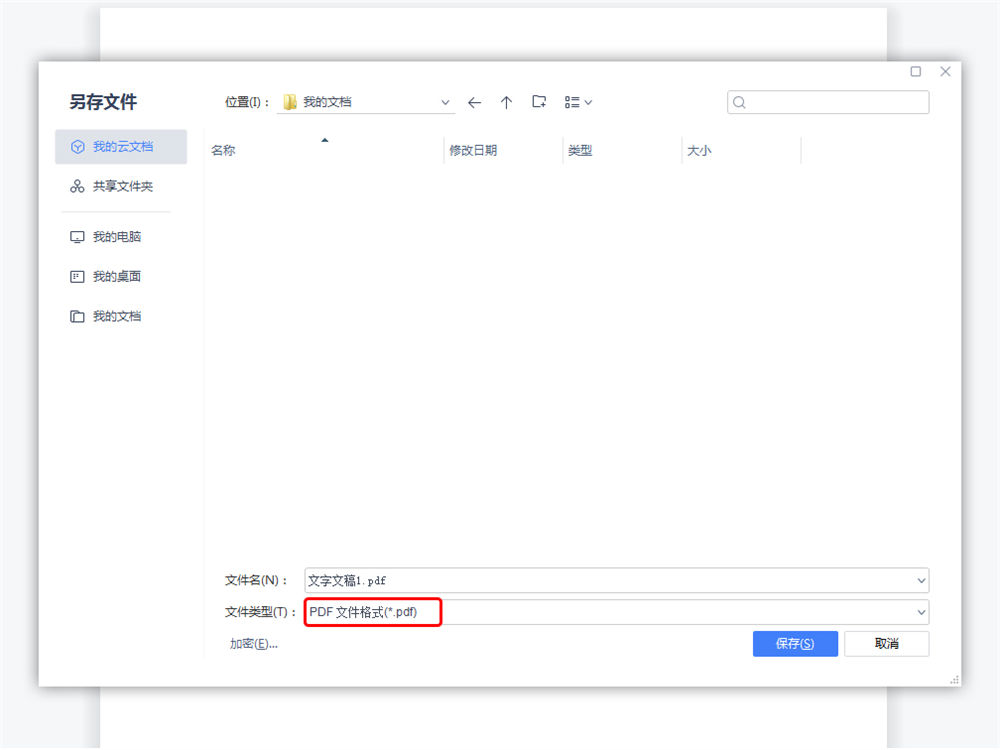1000x750 pixels.
Task: Sort by 类型 column header
Action: point(580,150)
